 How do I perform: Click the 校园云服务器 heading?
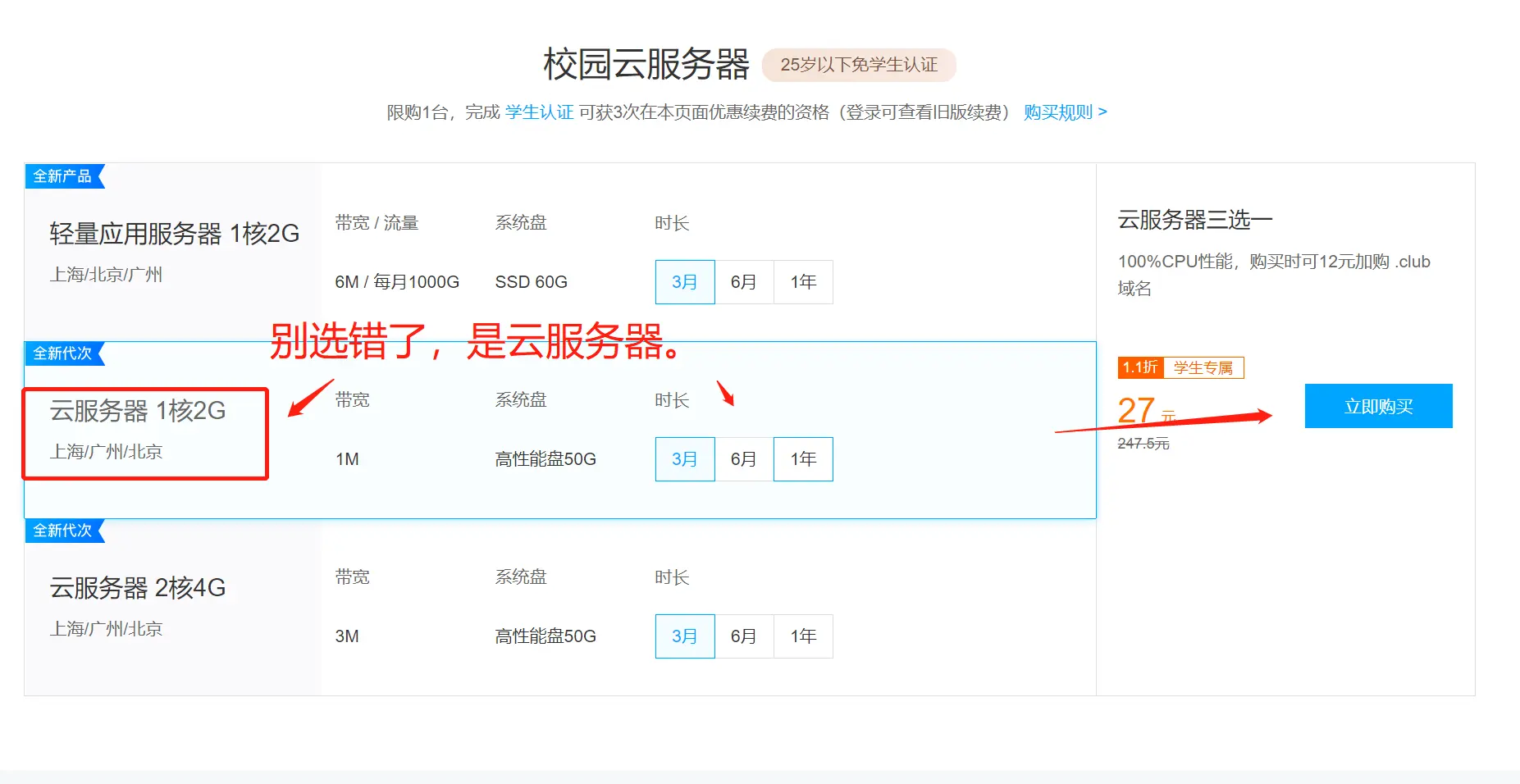[646, 65]
